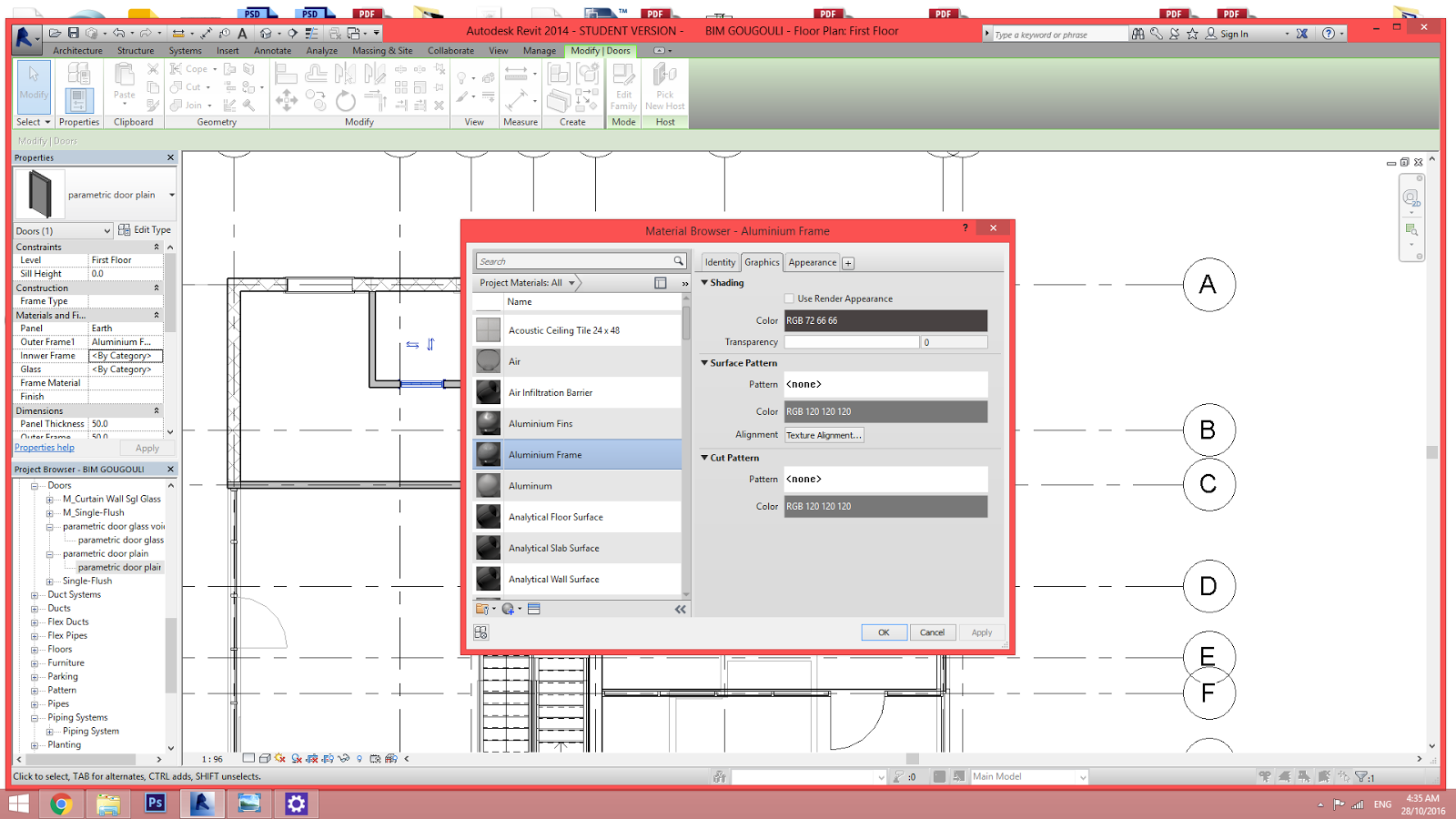Click the Aluminium Frame material thumbnail
Image resolution: width=1456 pixels, height=819 pixels.
pos(489,455)
